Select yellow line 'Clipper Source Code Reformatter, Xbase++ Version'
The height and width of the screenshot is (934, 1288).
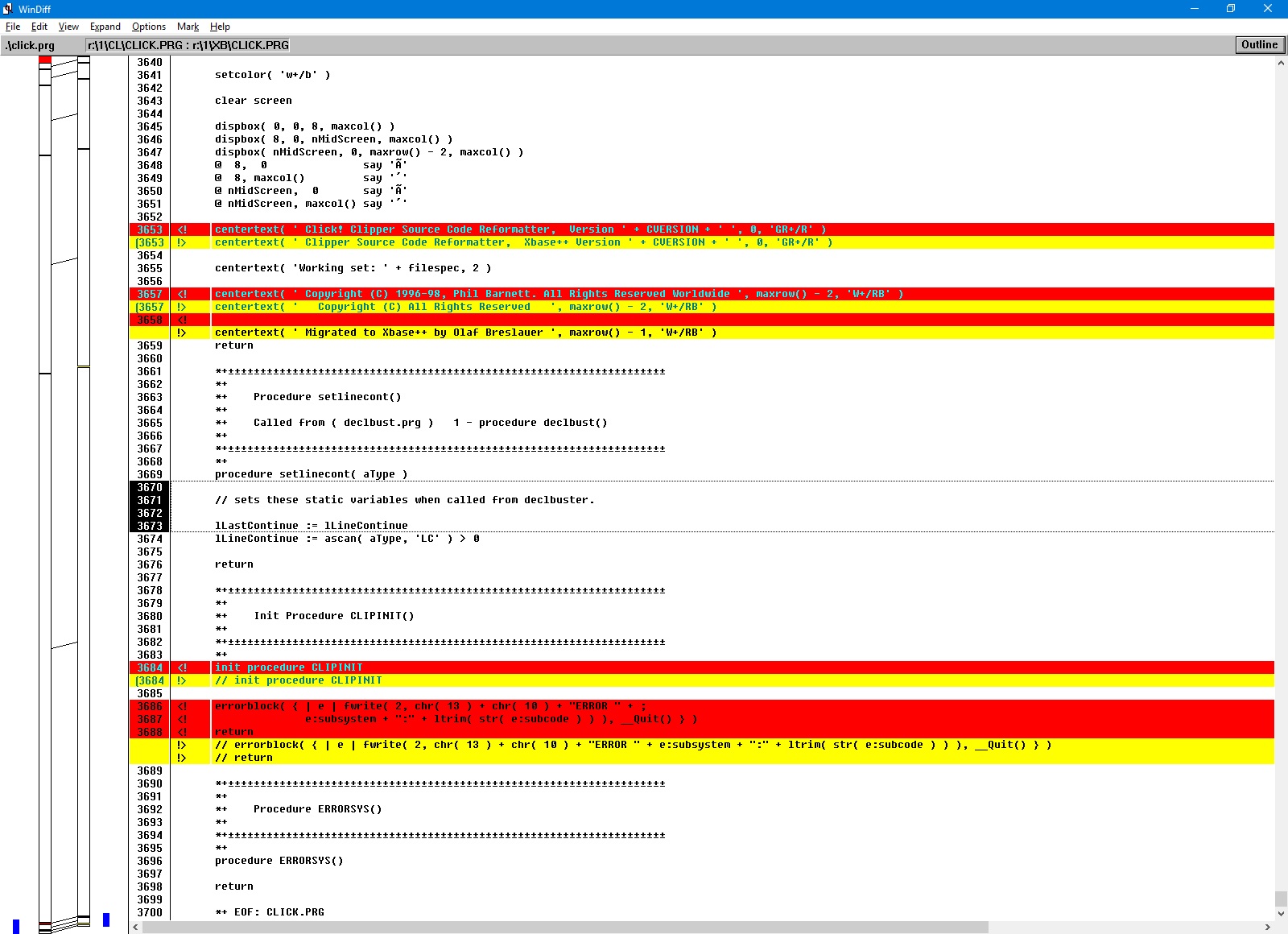[x=701, y=242]
